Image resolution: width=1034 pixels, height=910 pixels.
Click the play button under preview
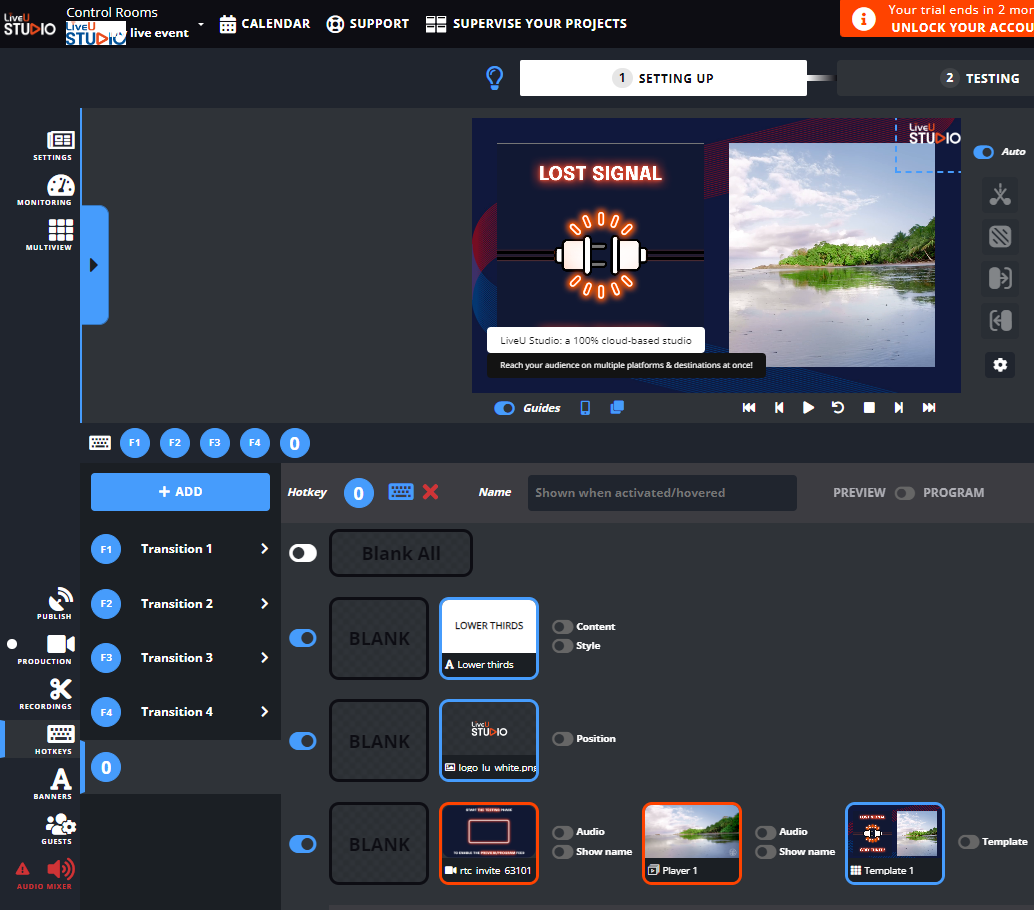click(x=808, y=408)
